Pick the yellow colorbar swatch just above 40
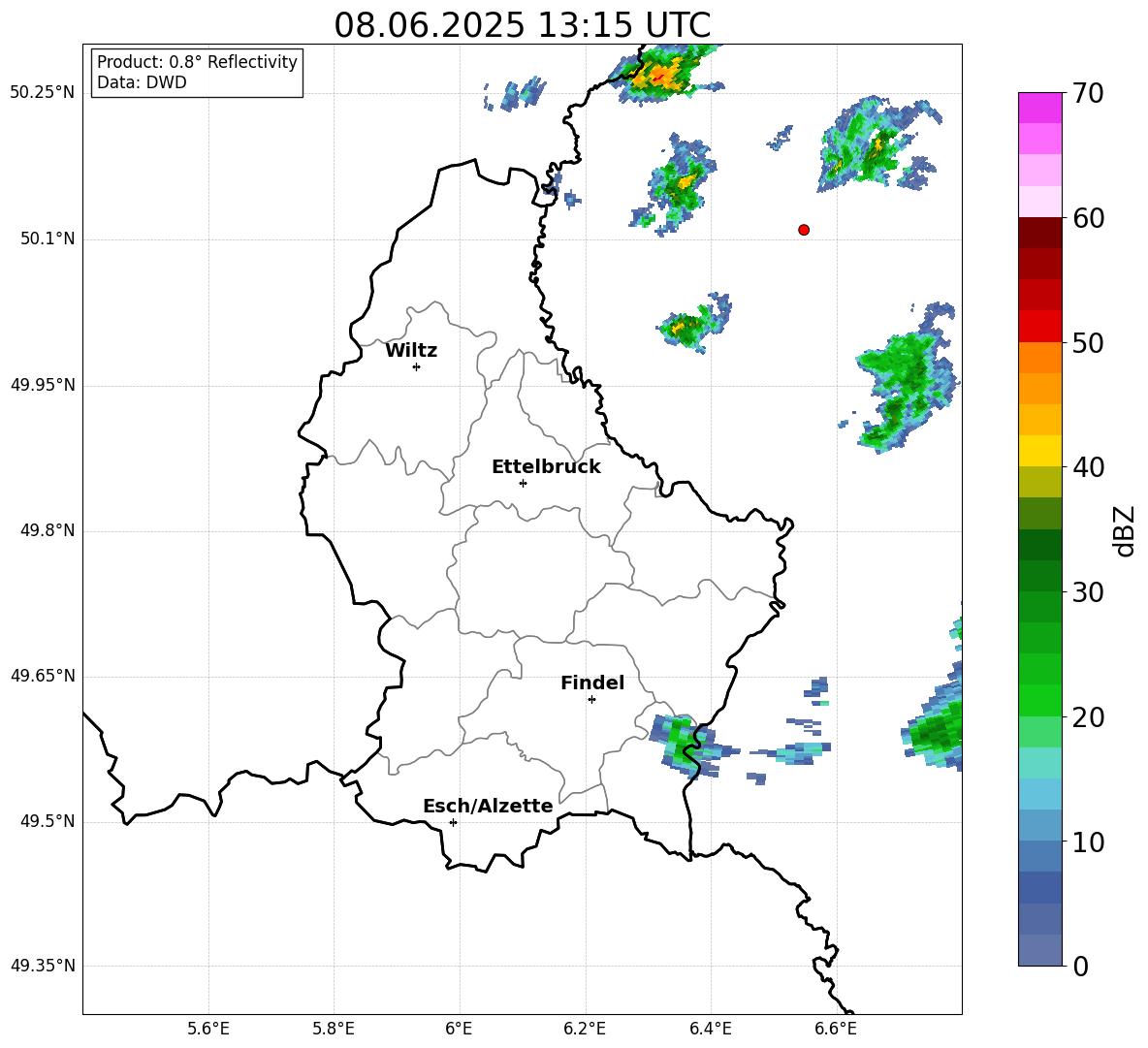Screen dimensions: 1148x1048 [1040, 451]
